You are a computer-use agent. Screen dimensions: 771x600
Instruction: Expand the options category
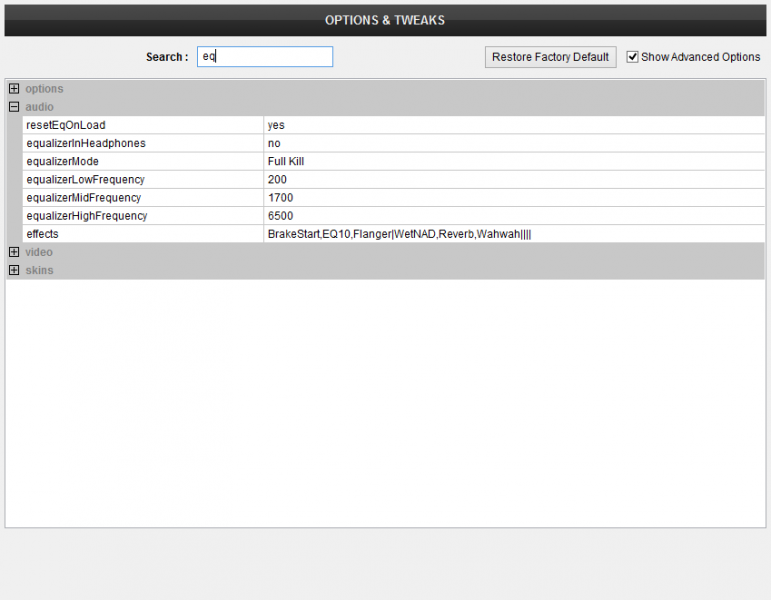14,89
